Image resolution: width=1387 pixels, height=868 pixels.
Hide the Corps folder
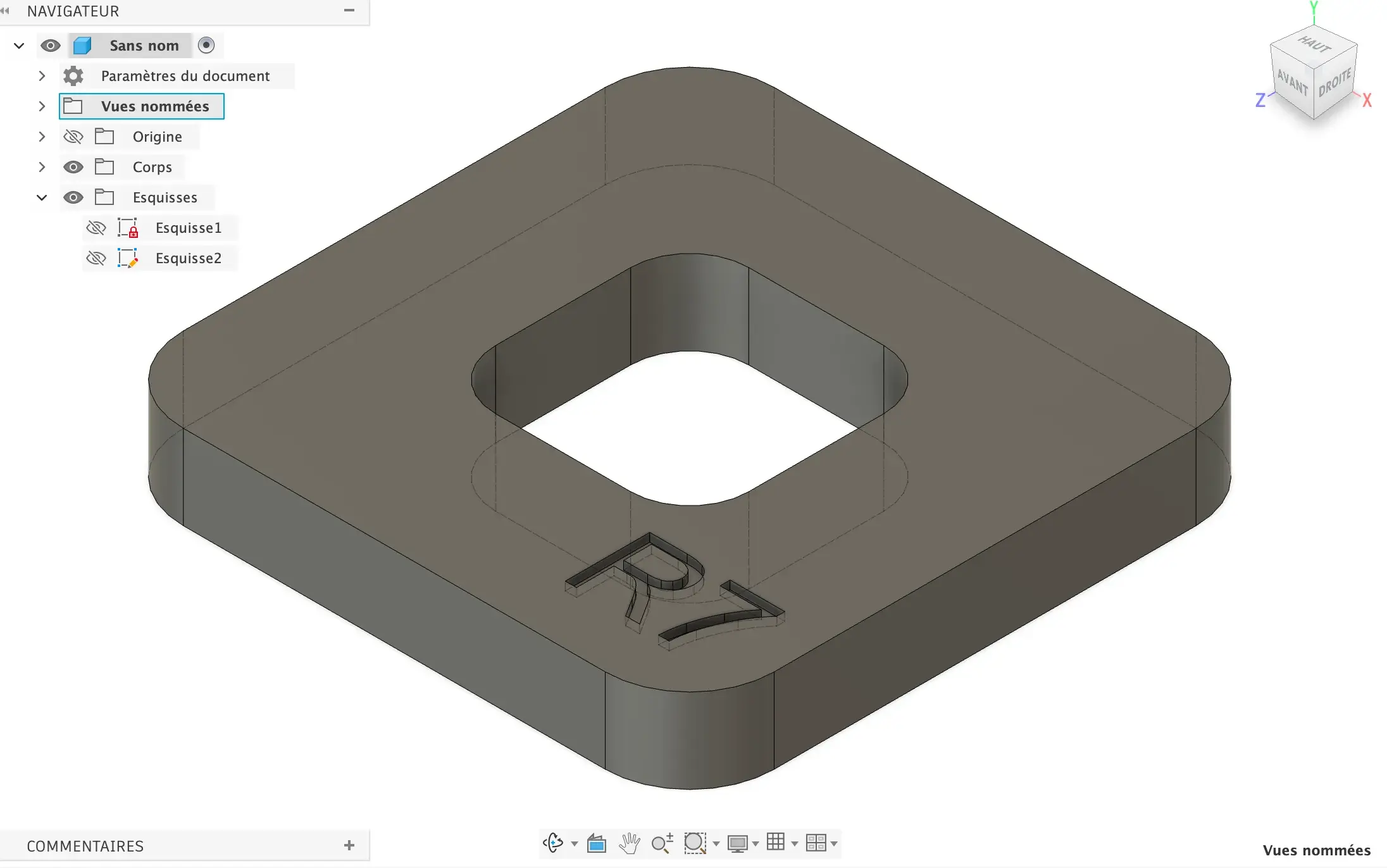73,167
